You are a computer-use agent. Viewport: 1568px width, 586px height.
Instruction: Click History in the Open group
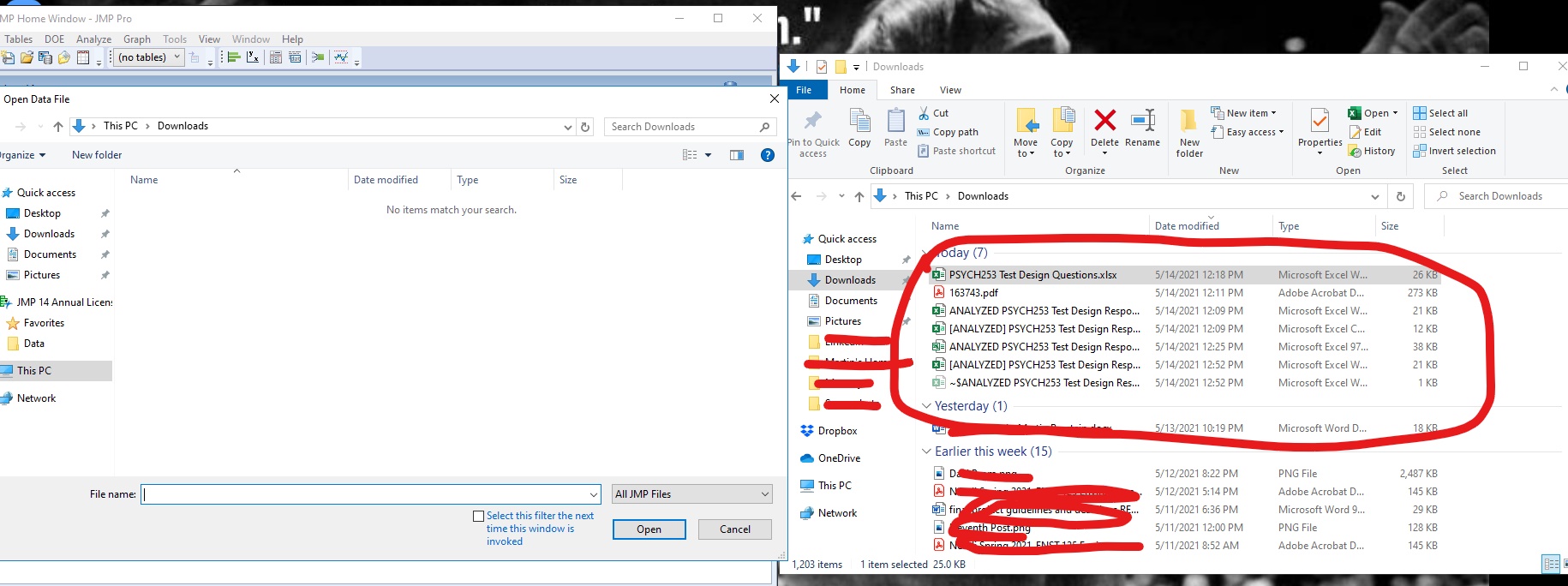(x=1372, y=151)
